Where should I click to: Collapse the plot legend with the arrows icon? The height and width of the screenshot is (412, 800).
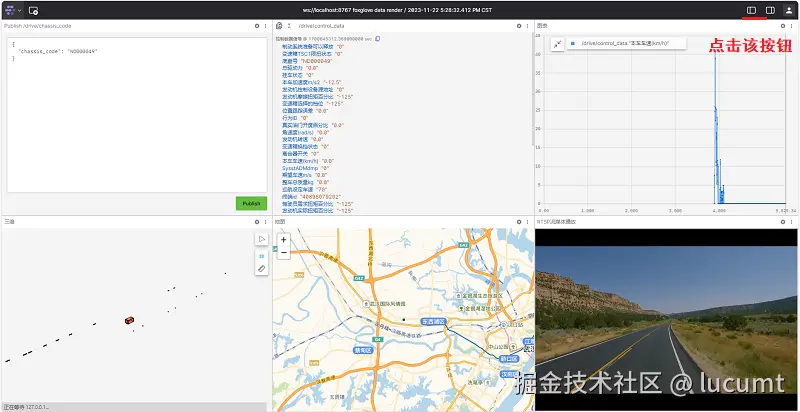[556, 44]
